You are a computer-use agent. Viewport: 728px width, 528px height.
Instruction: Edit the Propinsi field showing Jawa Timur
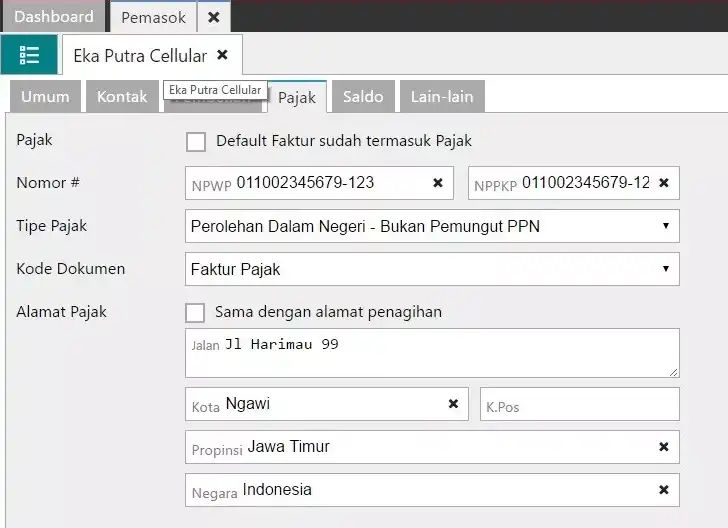point(432,447)
